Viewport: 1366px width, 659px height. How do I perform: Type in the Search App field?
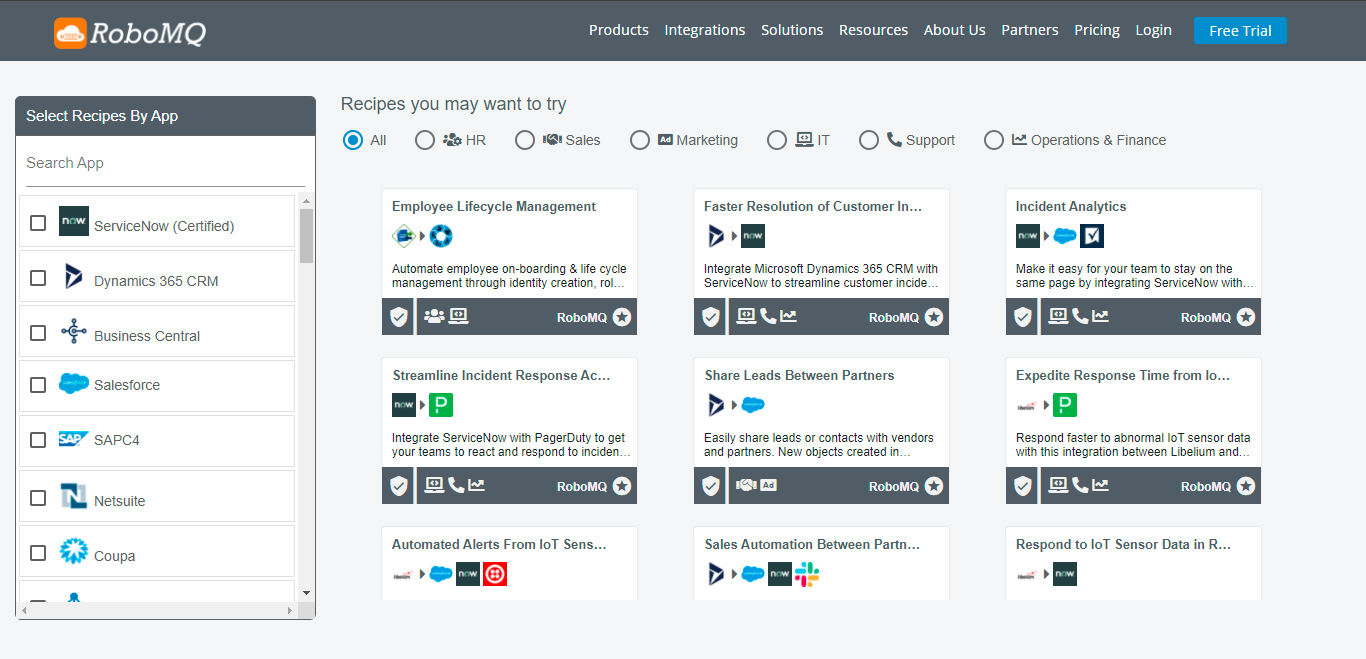(x=165, y=163)
